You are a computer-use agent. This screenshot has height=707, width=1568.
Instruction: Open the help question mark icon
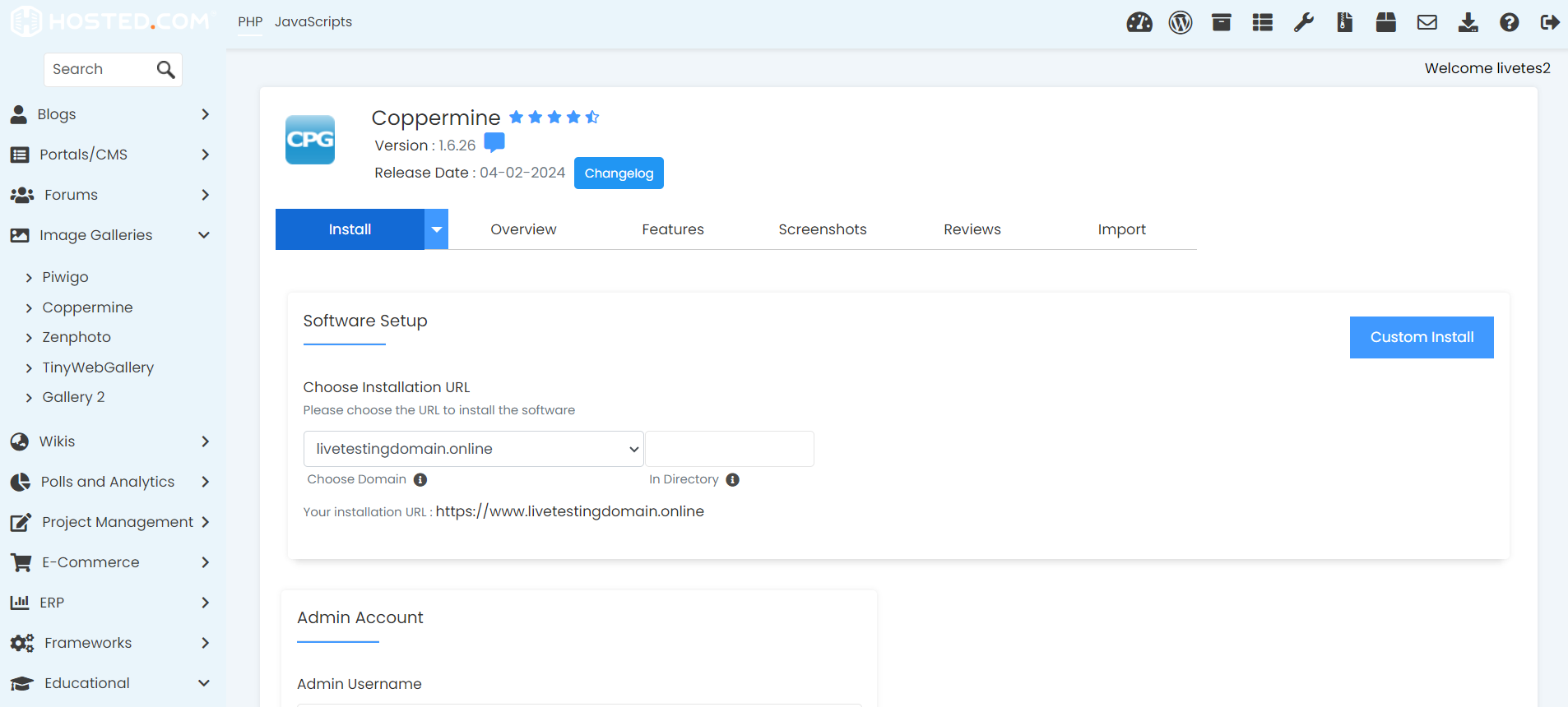[1510, 22]
